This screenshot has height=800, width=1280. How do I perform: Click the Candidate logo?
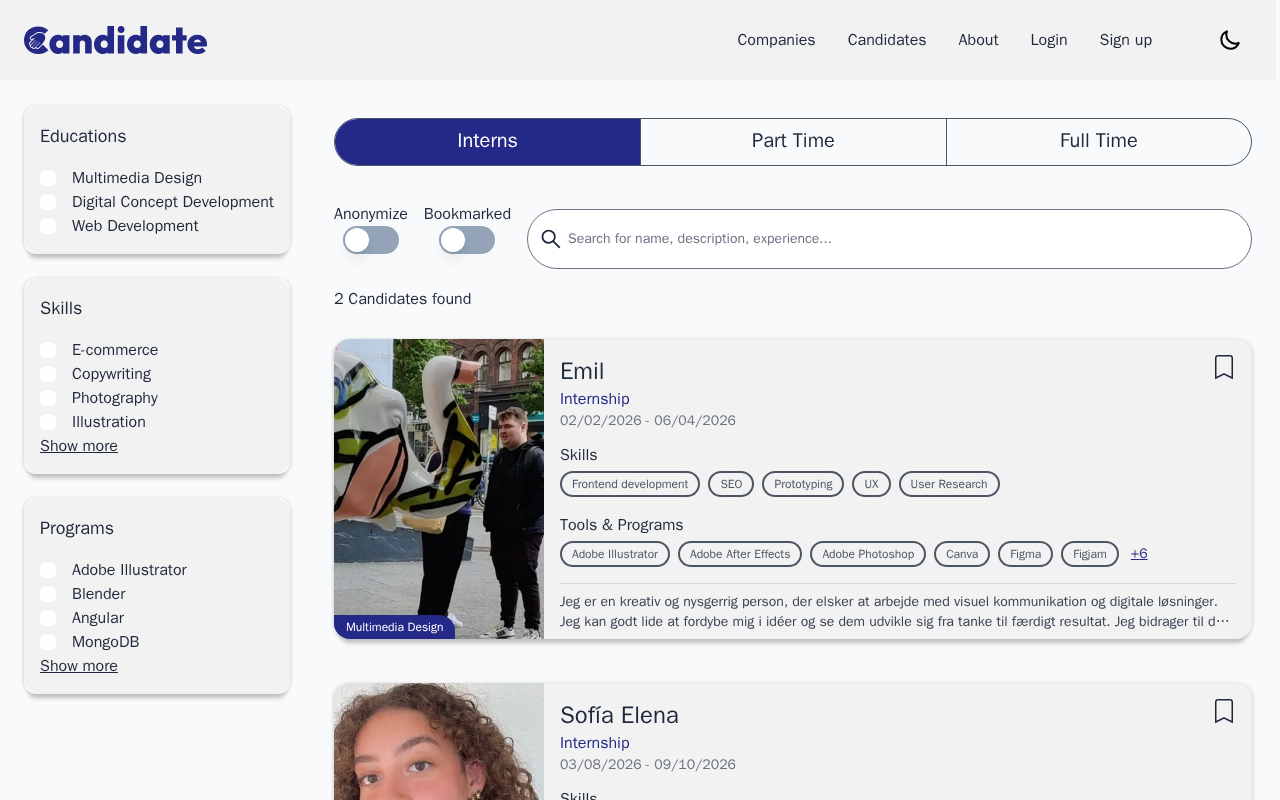click(115, 40)
